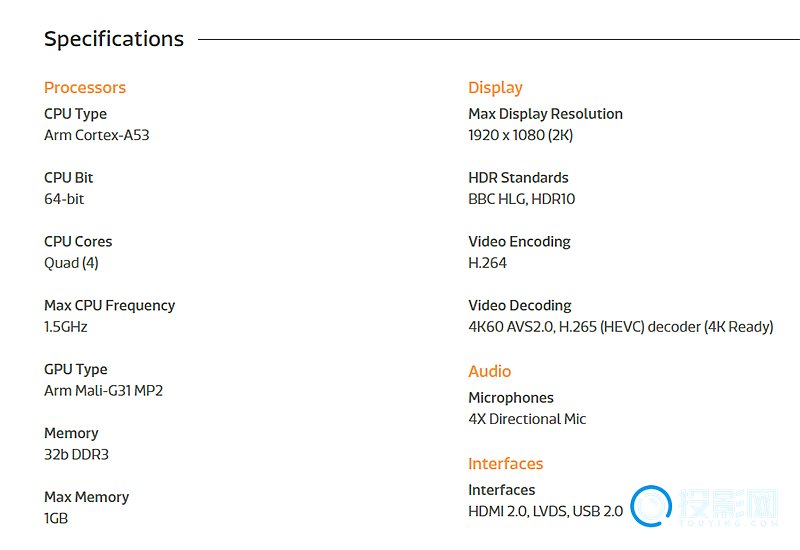The height and width of the screenshot is (550, 800).
Task: Click the Quad (4) cores value
Action: pyautogui.click(x=71, y=263)
